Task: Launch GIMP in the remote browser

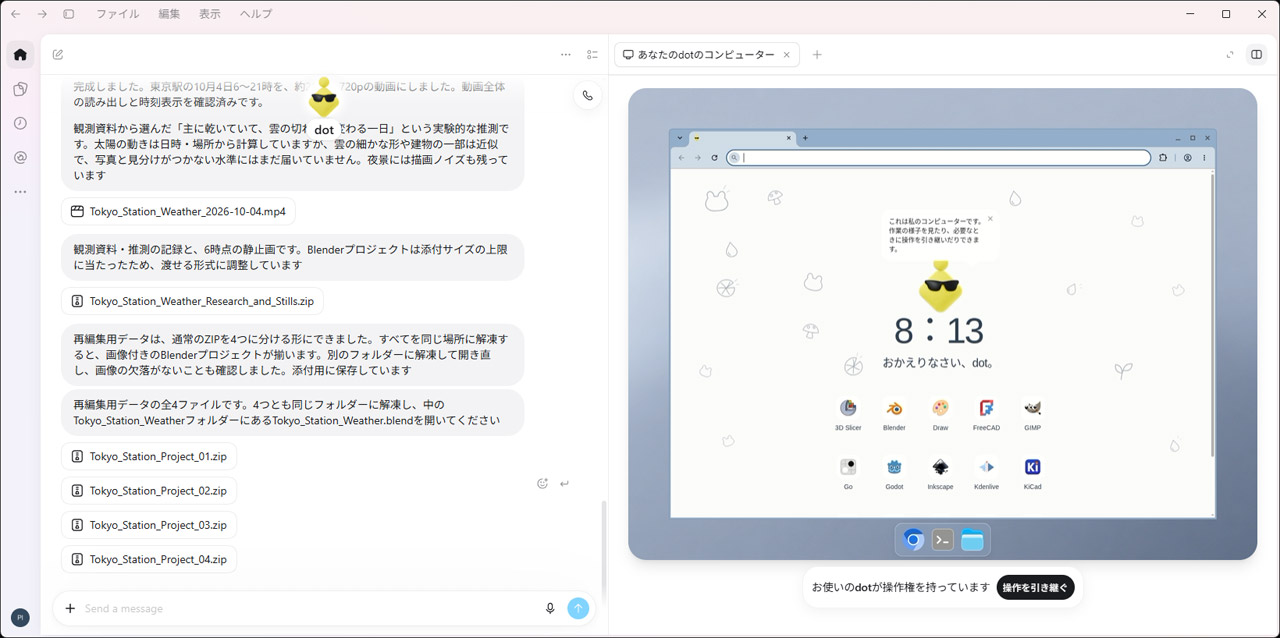Action: (x=1033, y=414)
